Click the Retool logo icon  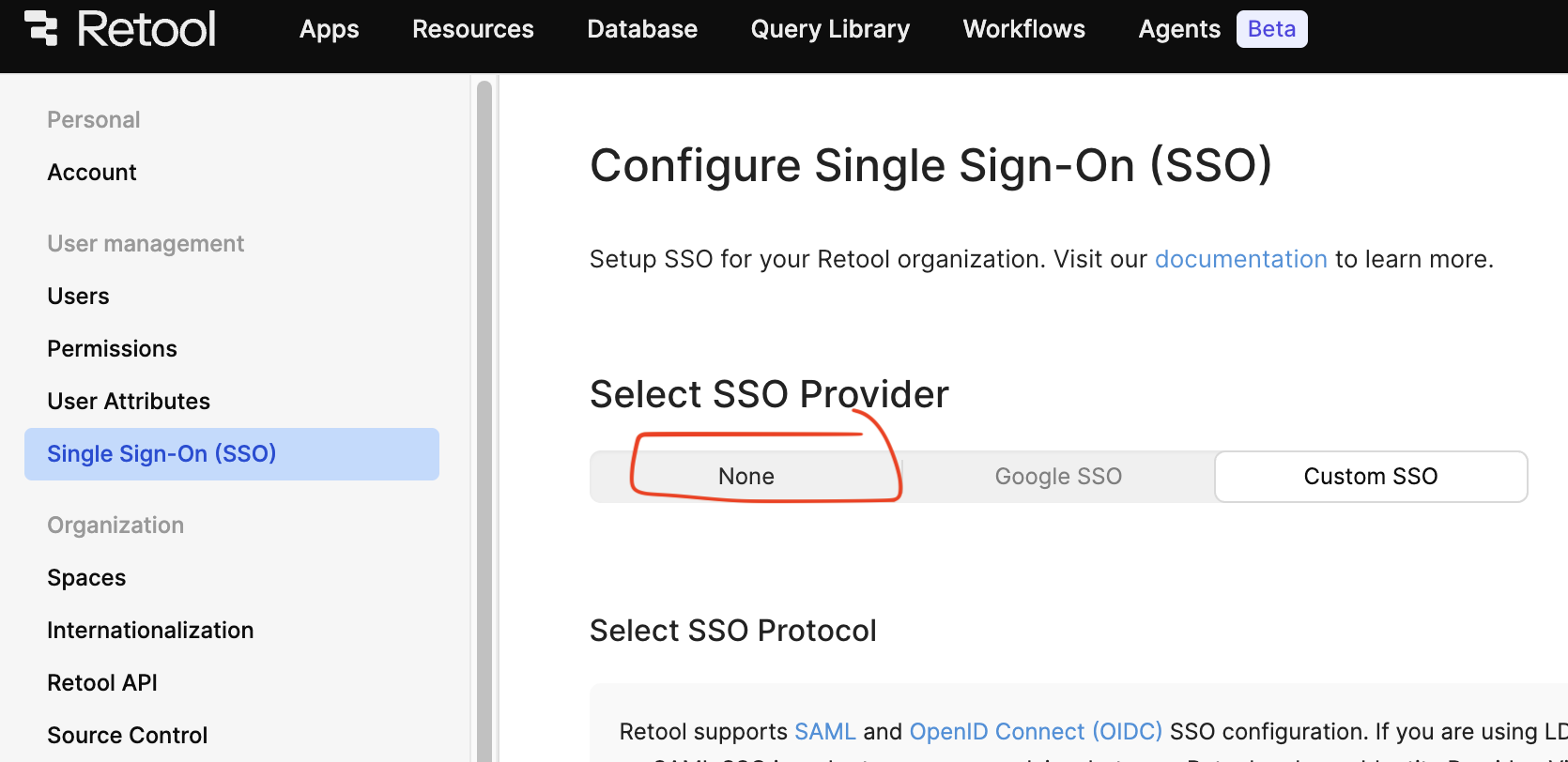click(x=40, y=28)
